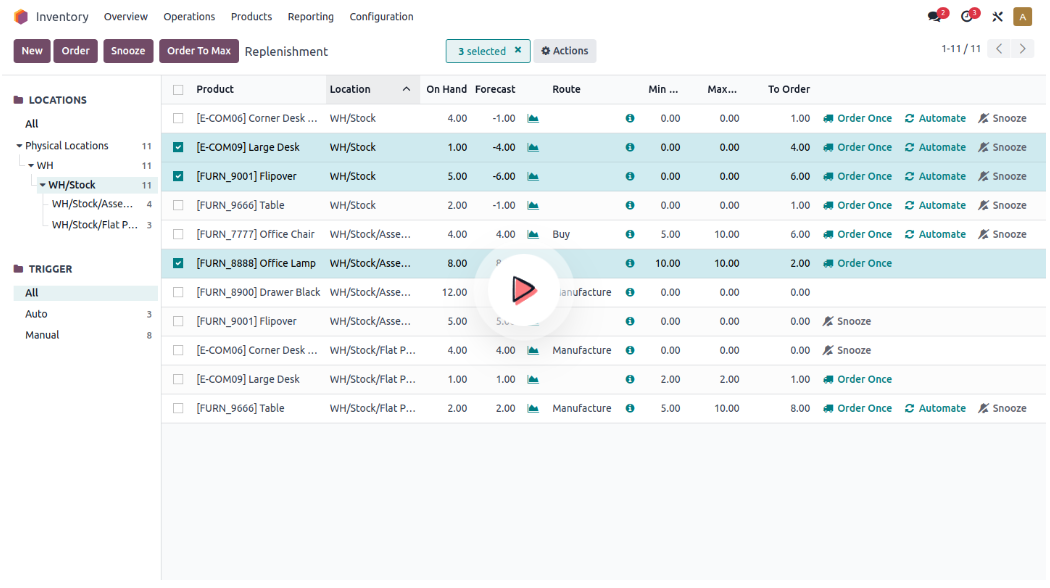Sort by the To Order column header

(x=789, y=89)
